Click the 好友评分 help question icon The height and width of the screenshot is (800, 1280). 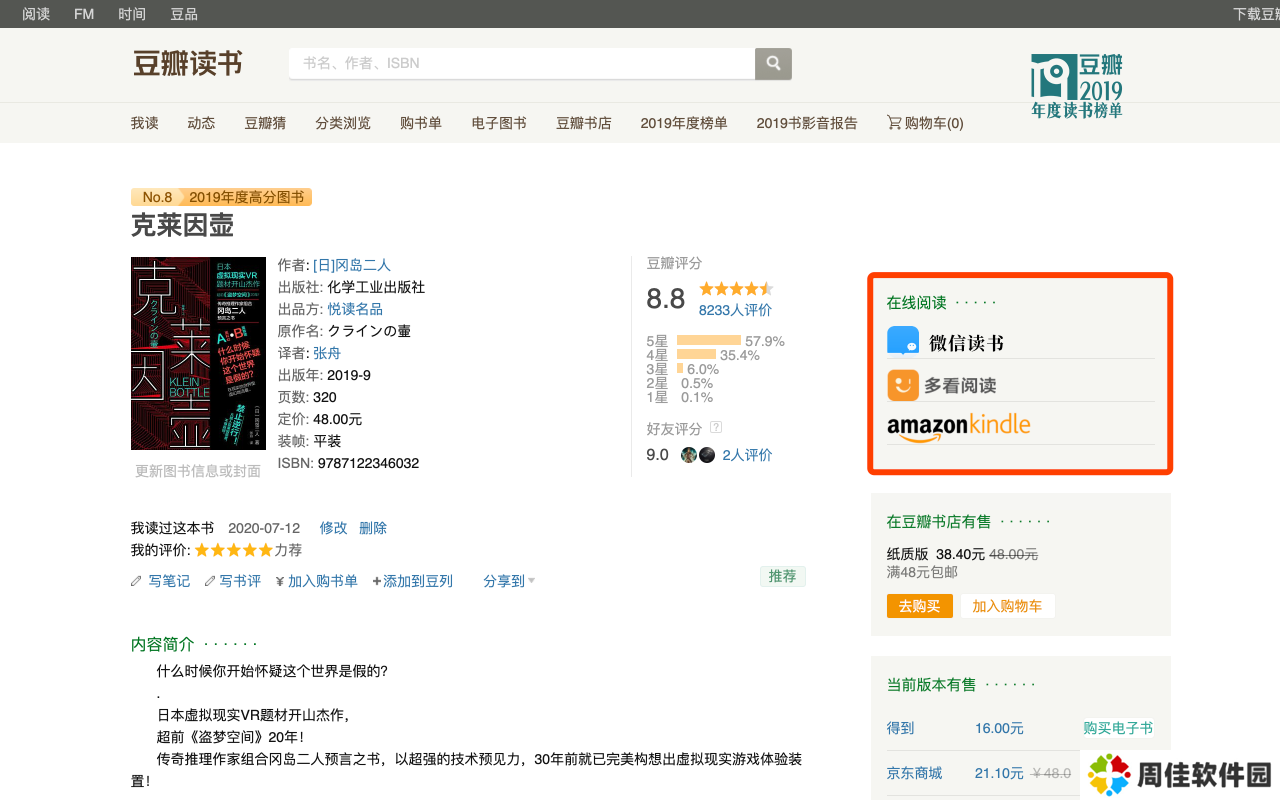coord(716,428)
